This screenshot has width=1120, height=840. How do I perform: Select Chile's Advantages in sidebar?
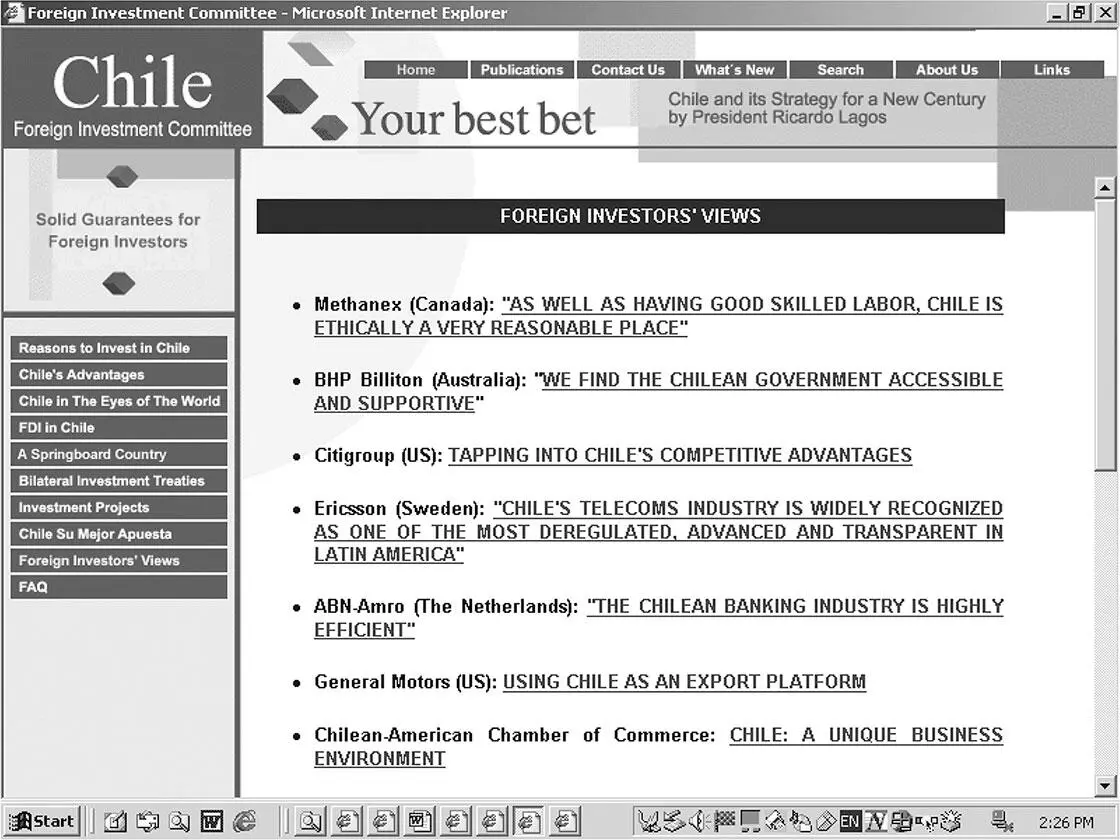click(119, 374)
